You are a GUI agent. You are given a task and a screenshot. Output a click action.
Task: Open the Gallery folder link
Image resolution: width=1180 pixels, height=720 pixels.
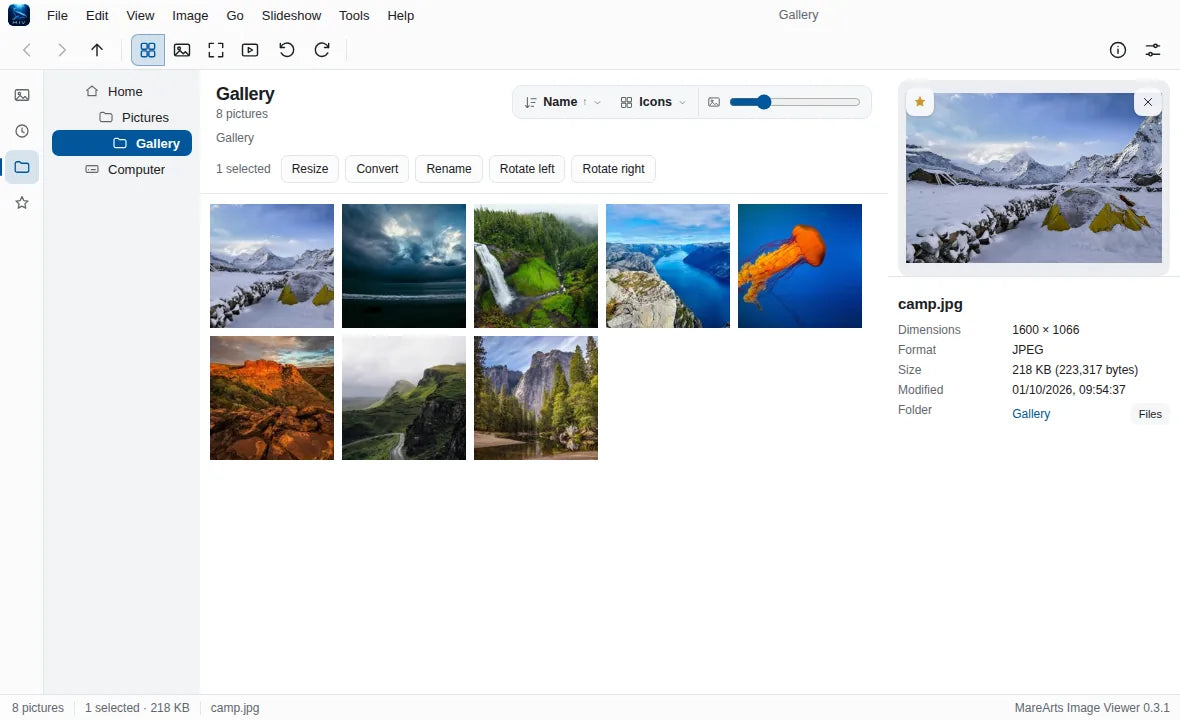tap(1030, 414)
